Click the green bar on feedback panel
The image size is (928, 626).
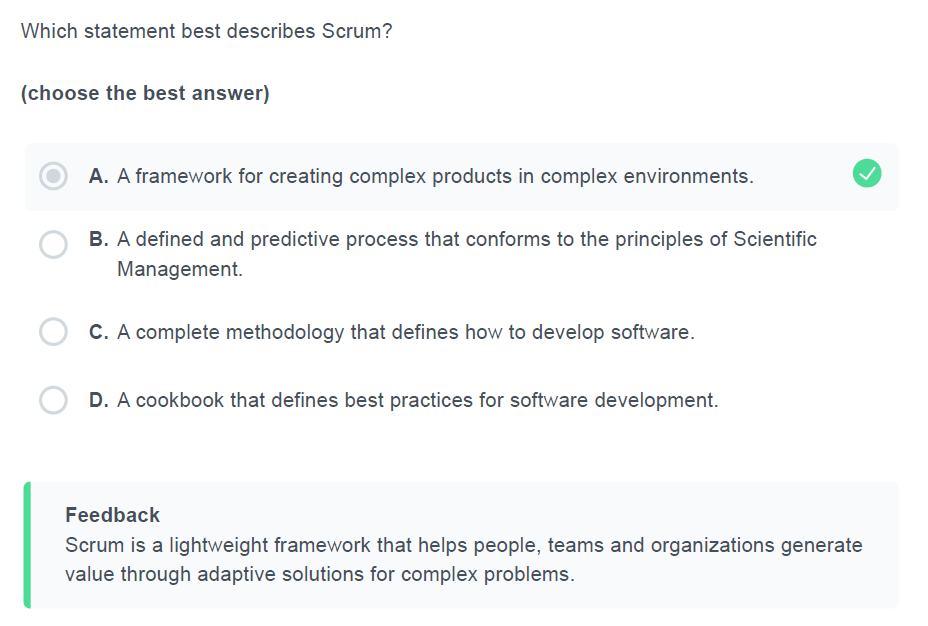27,545
